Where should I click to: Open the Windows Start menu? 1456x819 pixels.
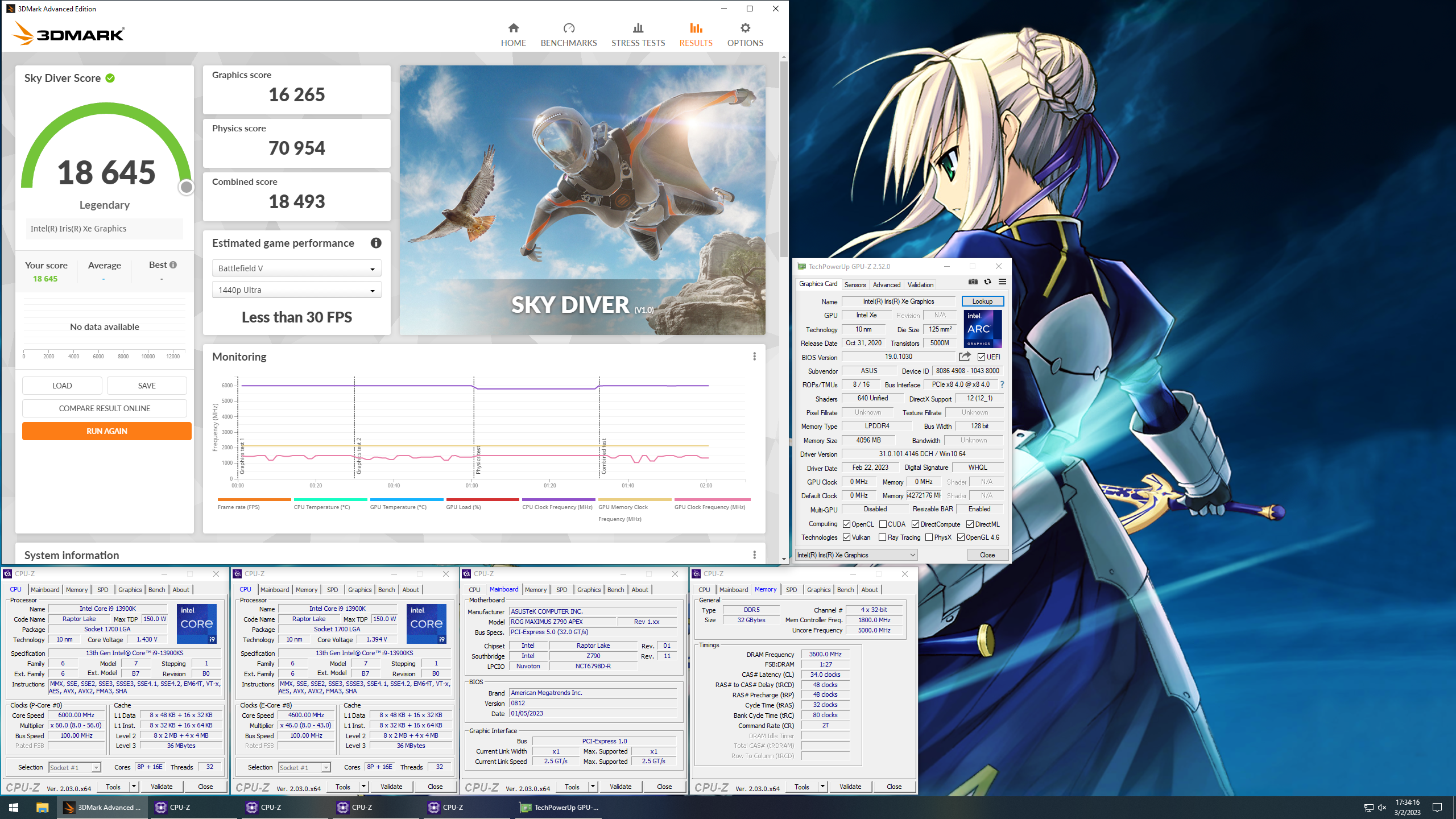coord(14,807)
